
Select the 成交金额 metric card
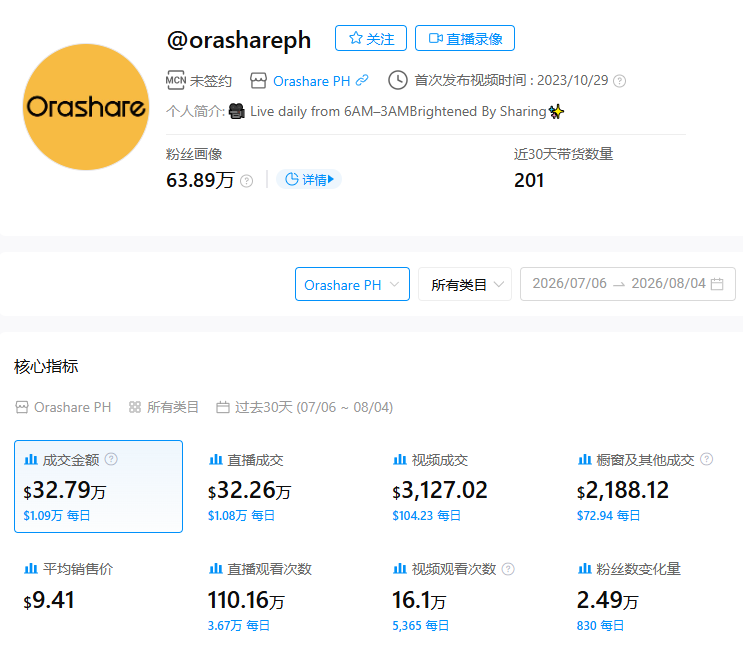pos(99,486)
